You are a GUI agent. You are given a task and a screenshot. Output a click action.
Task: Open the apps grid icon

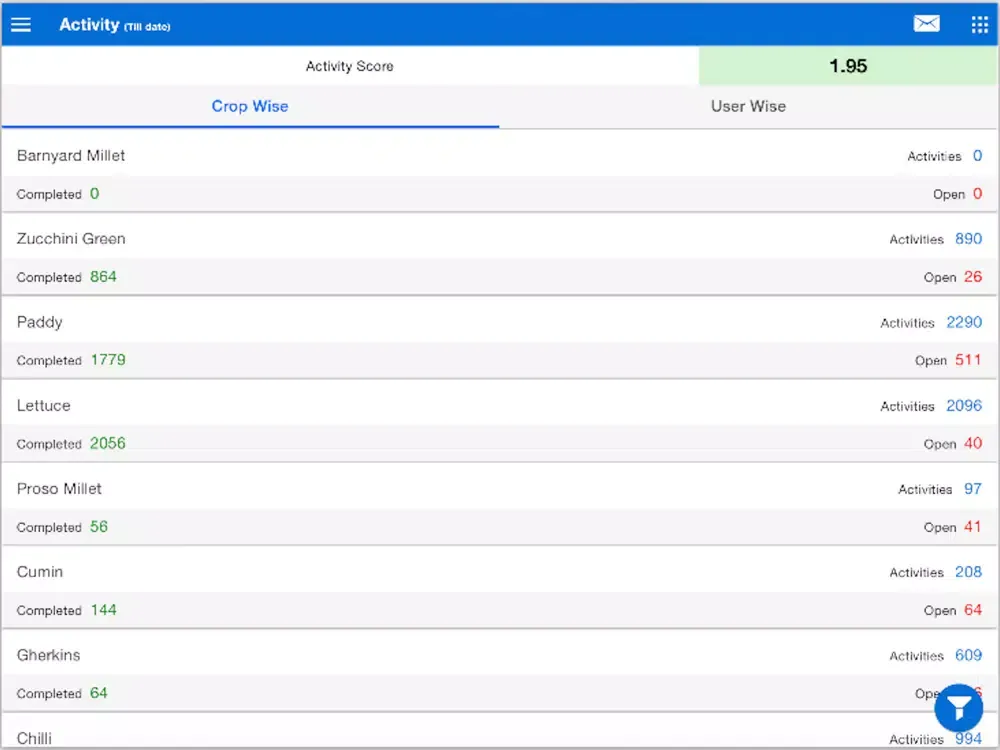point(980,24)
